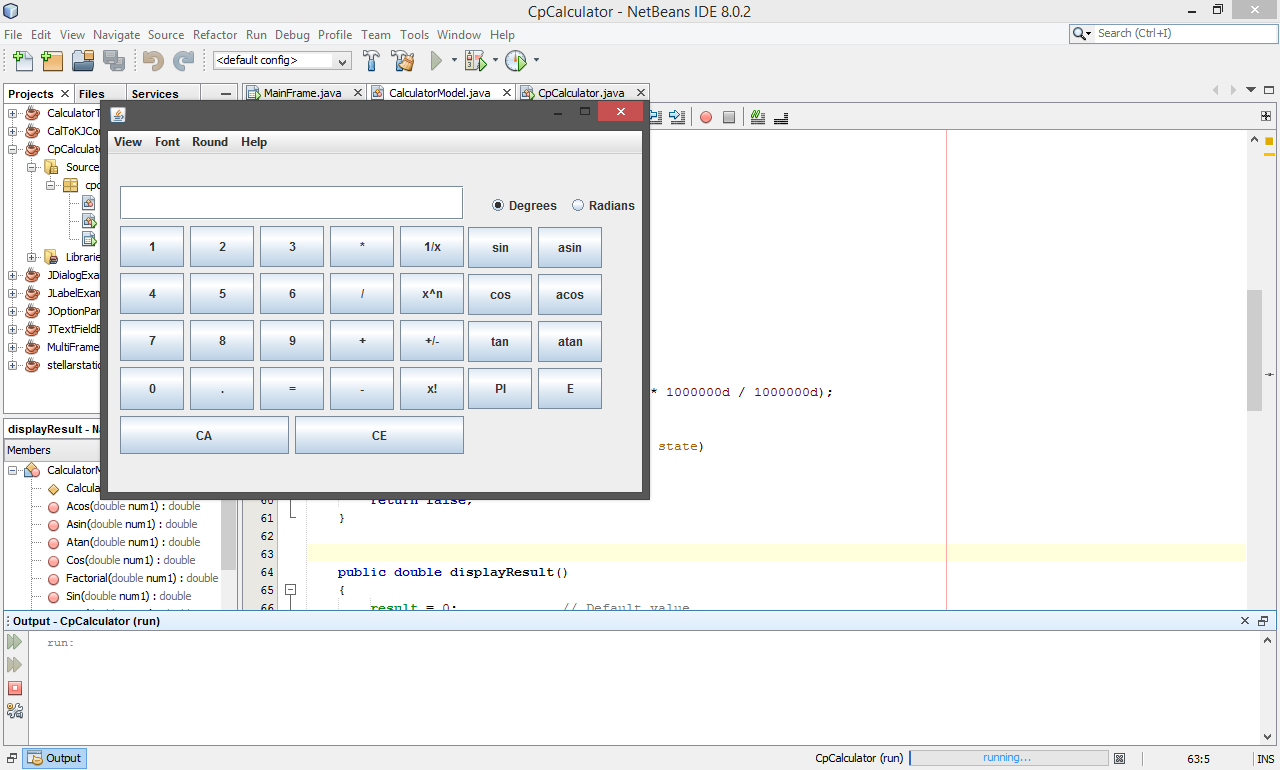Collapse the code fold at line 65
The image size is (1280, 770).
click(x=291, y=590)
